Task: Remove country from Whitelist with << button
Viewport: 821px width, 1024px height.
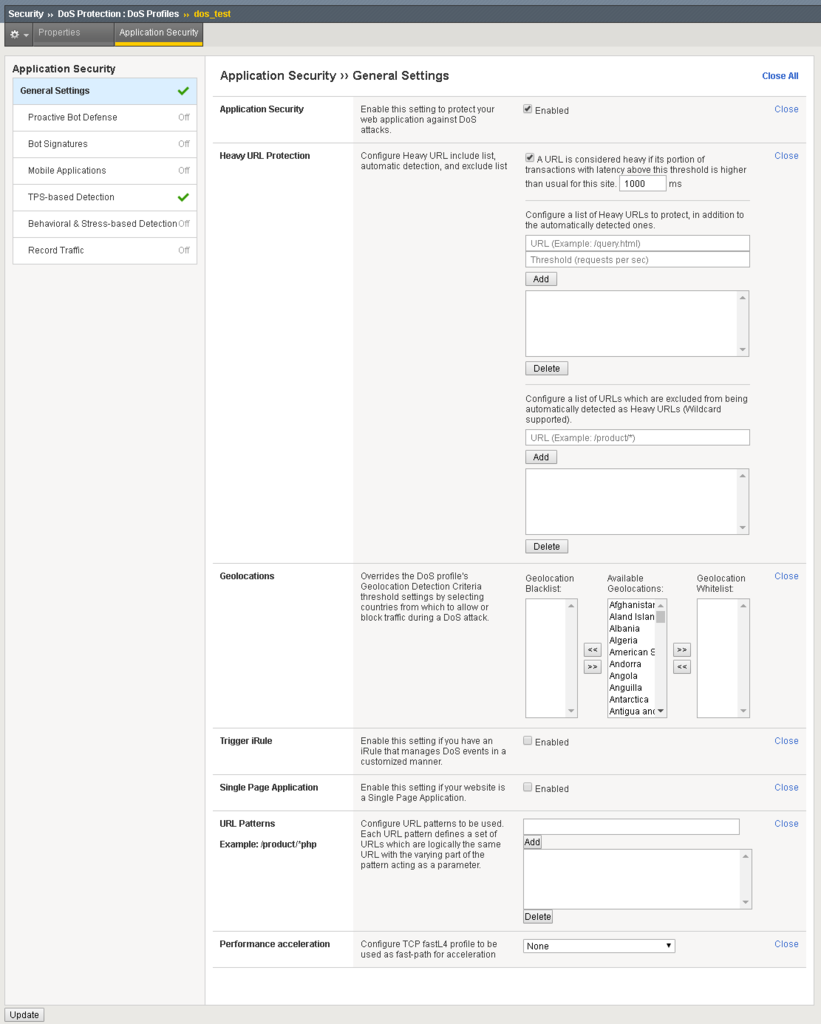Action: tap(681, 667)
